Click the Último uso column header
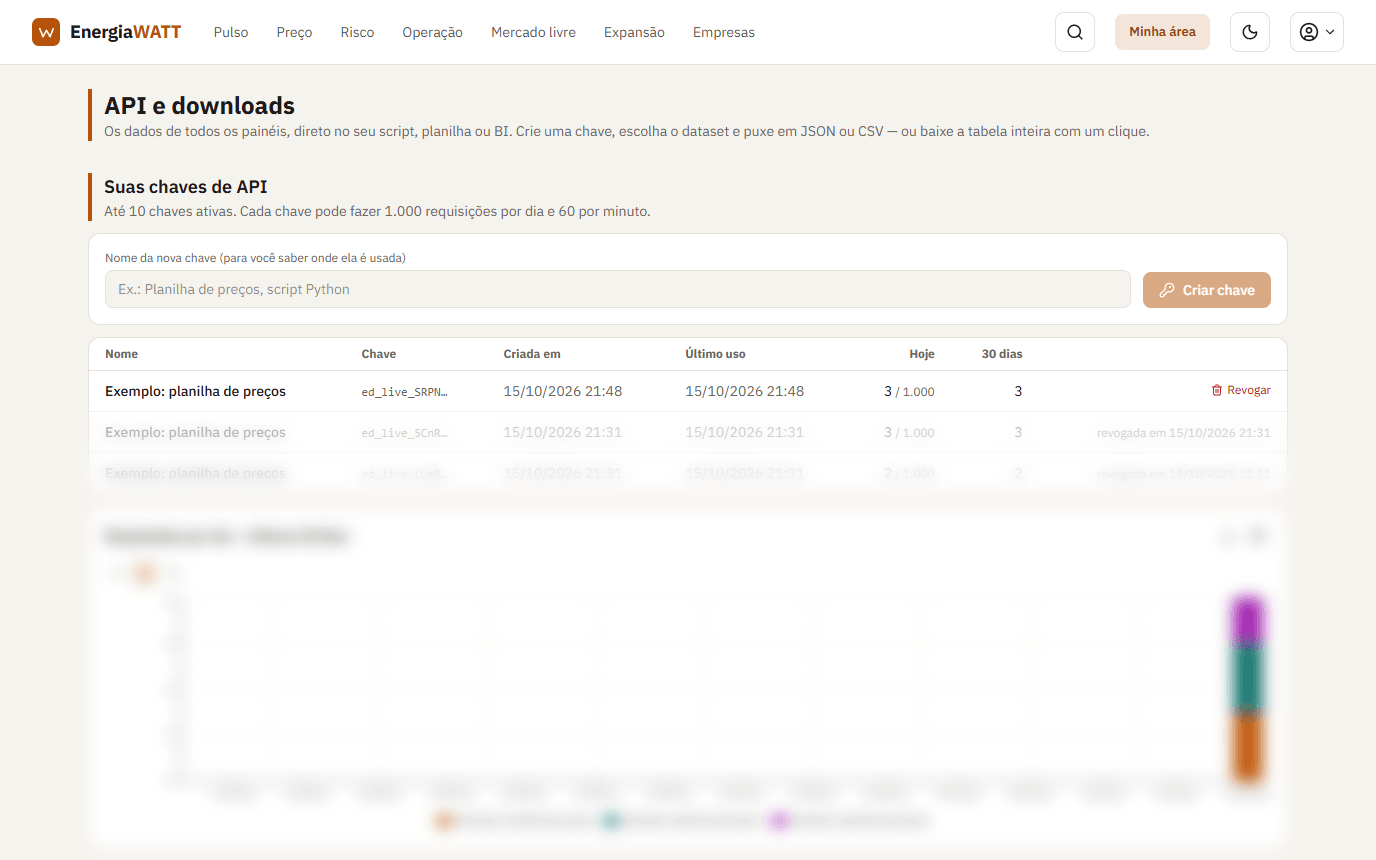Screen dimensions: 1376x860 pyautogui.click(x=715, y=354)
